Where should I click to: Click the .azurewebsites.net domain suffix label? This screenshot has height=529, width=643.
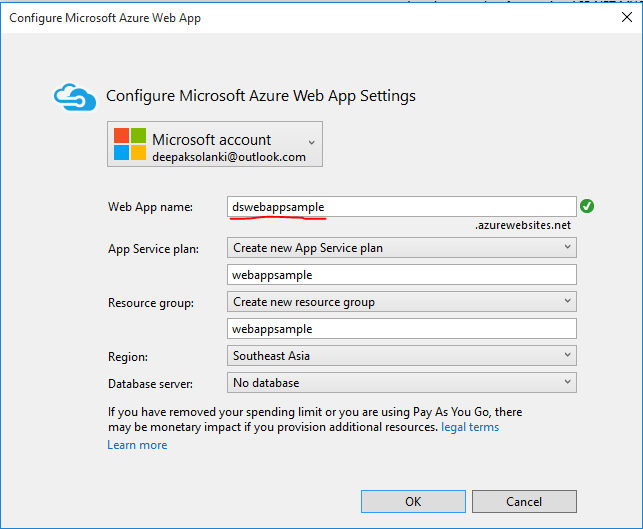click(x=523, y=226)
